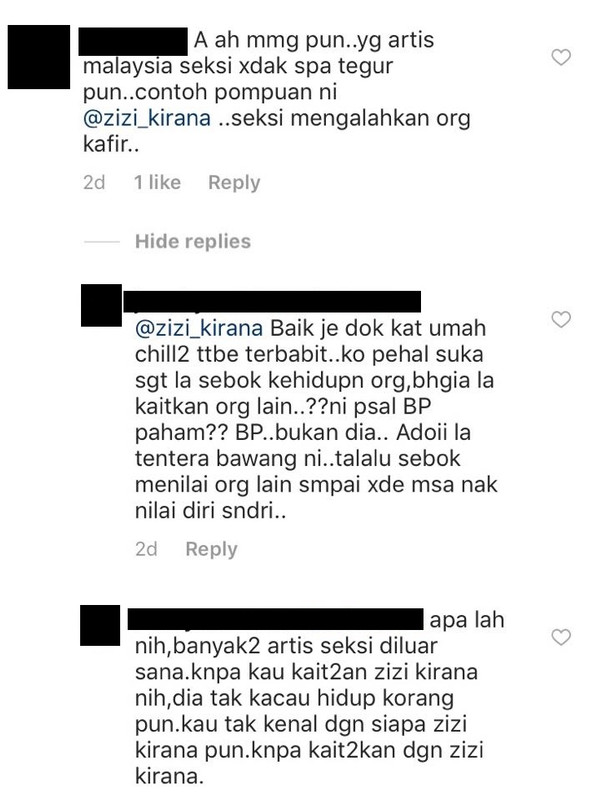Viewport: 607px width, 800px height.
Task: Open third commenter's redacted avatar
Action: [x=100, y=626]
